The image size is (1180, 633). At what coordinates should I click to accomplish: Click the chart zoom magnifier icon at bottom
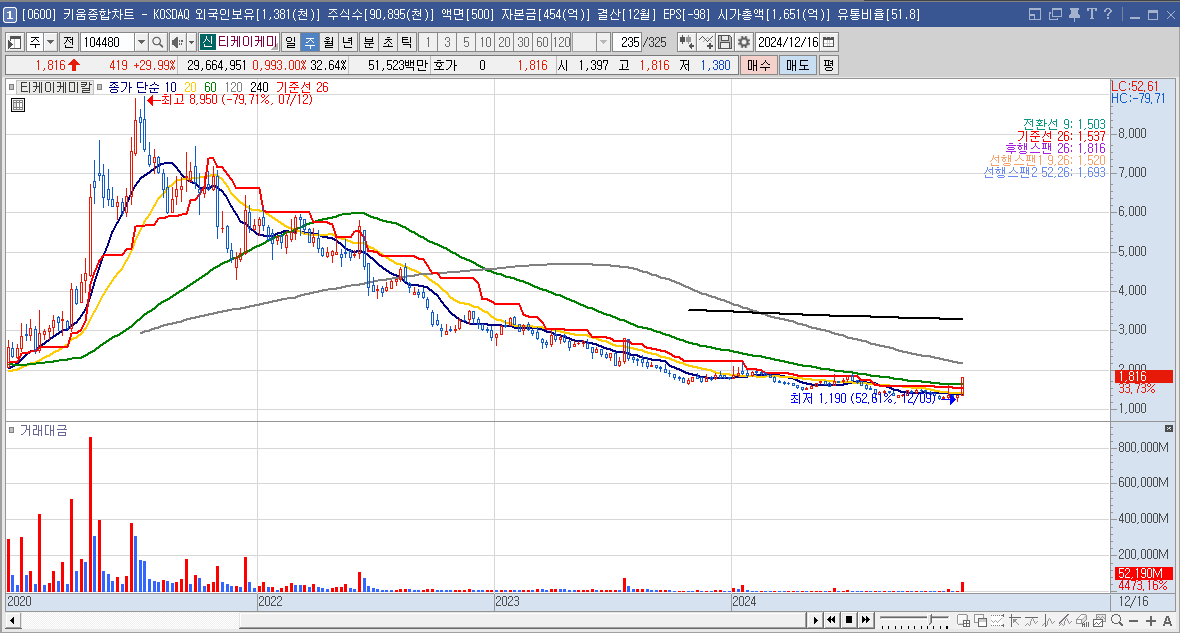coord(1117,620)
